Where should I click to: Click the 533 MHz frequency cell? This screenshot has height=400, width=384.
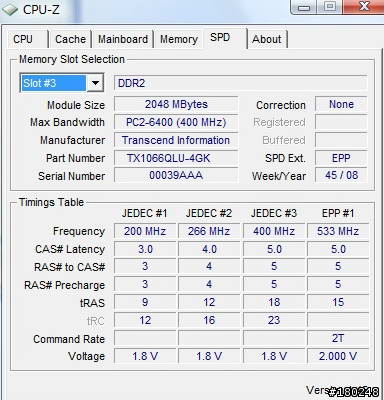click(x=338, y=231)
